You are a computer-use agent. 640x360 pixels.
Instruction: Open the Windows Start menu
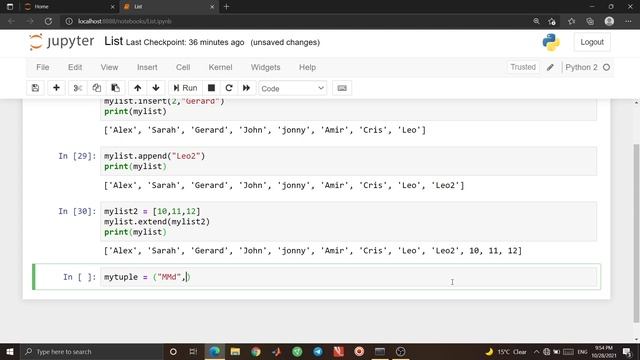click(10, 351)
